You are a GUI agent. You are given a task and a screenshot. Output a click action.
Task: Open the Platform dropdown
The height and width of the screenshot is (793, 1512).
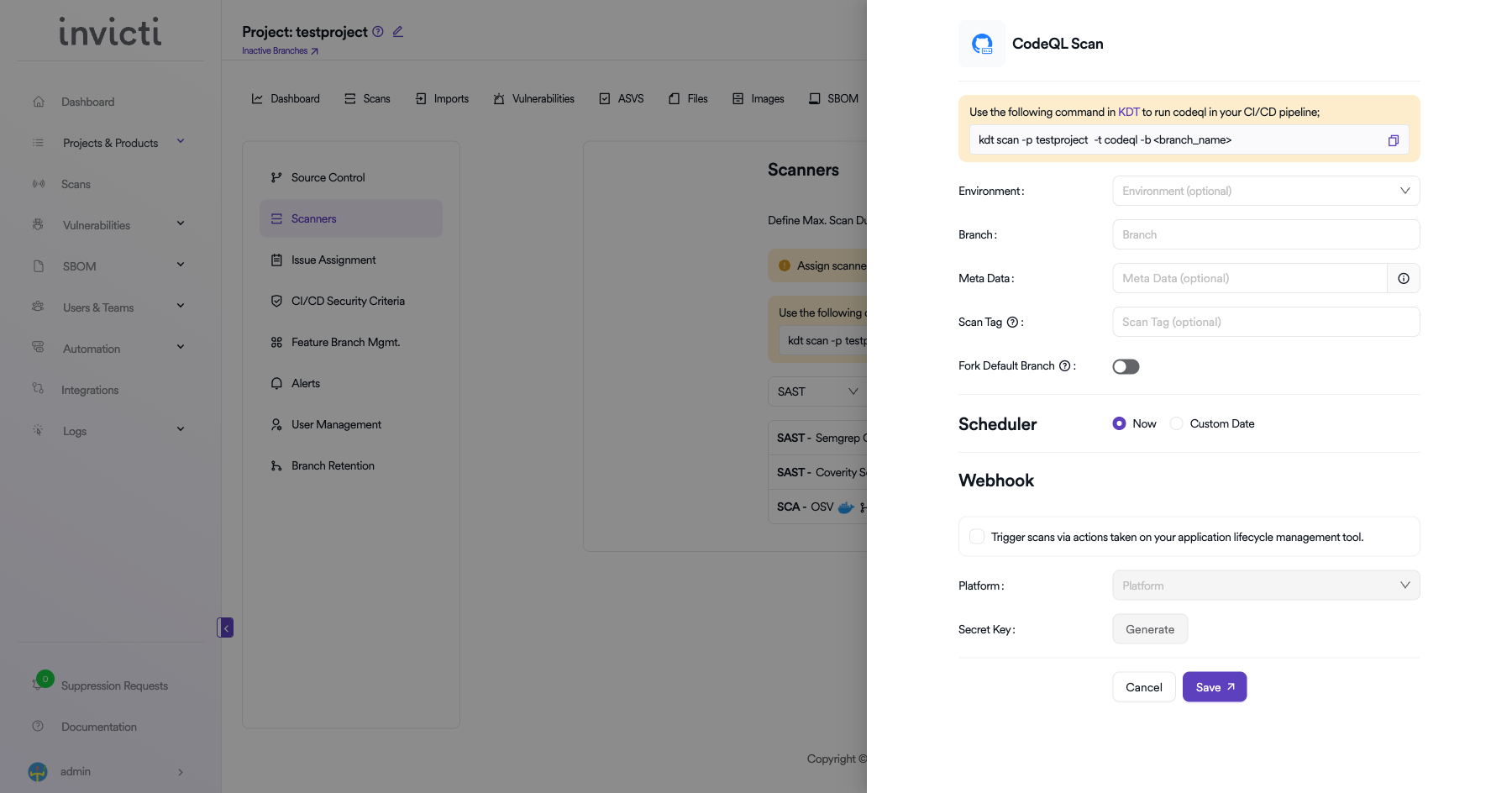pos(1265,586)
